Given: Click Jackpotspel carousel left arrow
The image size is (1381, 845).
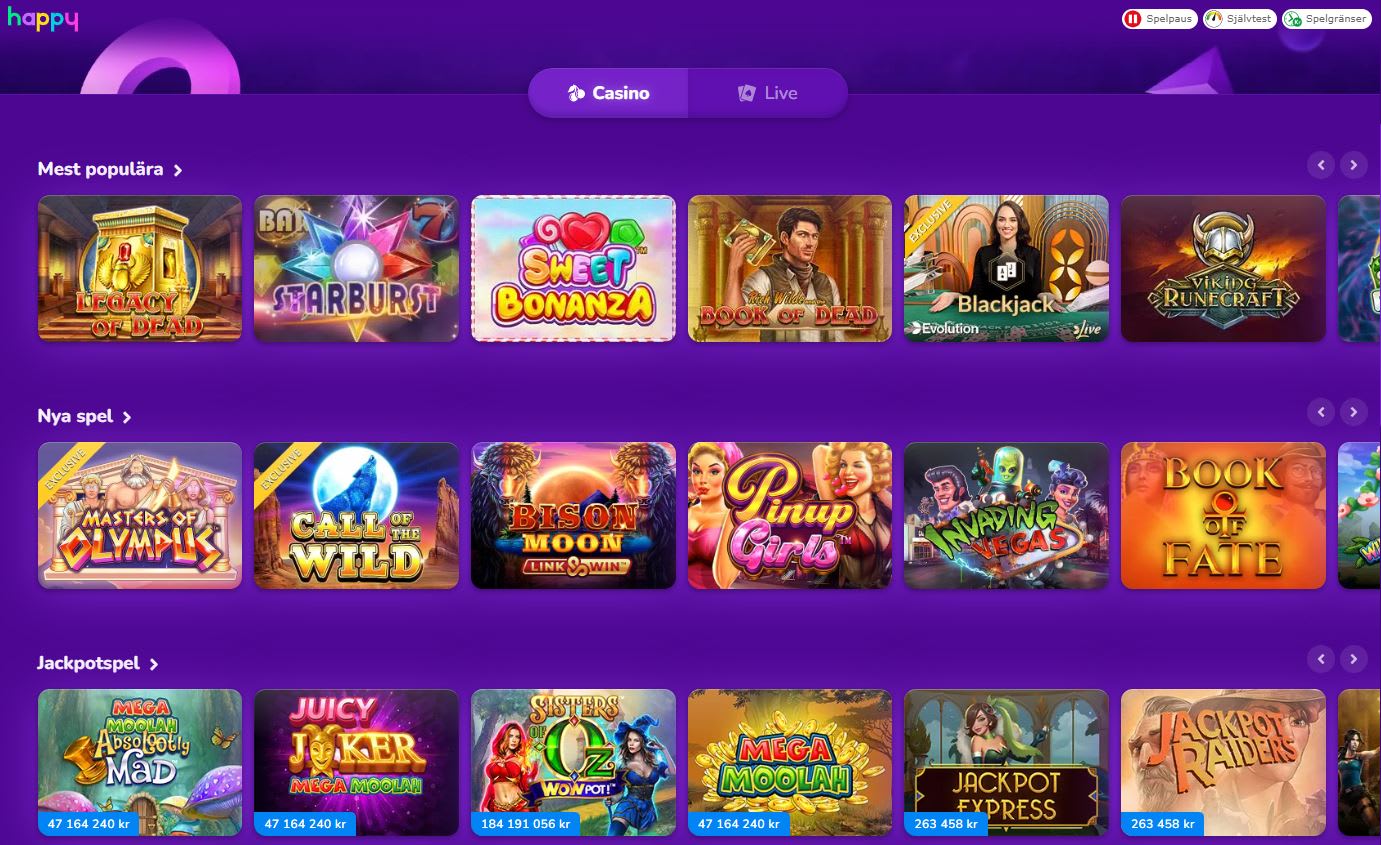Looking at the screenshot, I should tap(1321, 659).
